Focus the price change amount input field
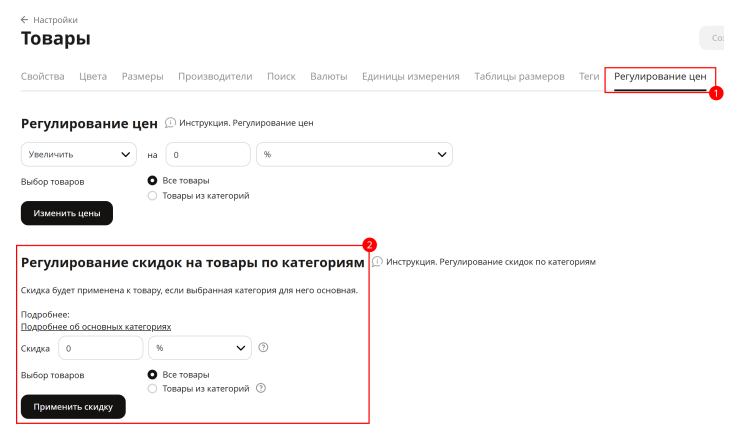 pos(208,154)
